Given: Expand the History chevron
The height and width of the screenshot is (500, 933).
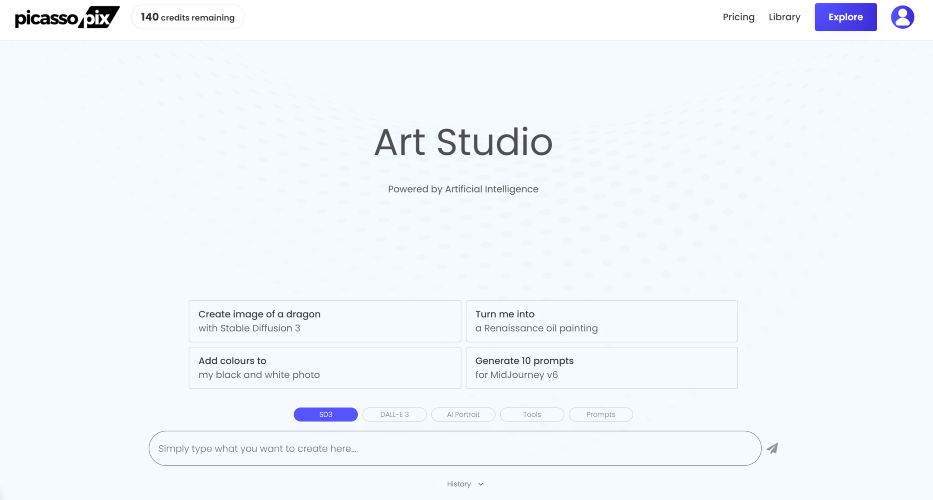Looking at the screenshot, I should 481,484.
